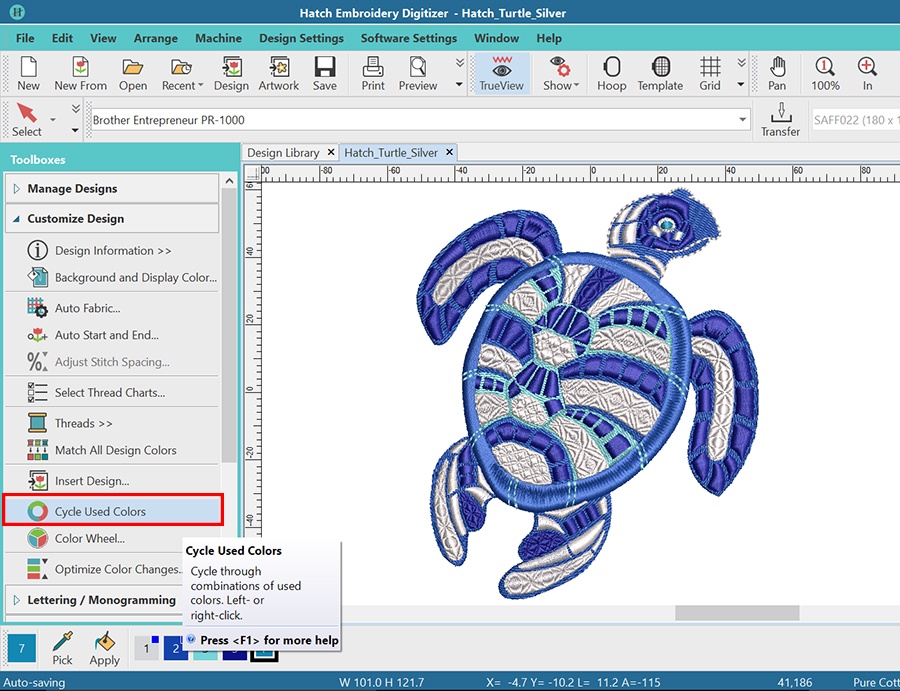Screen dimensions: 900x691
Task: Click Cycle Used Colors
Action: click(100, 511)
